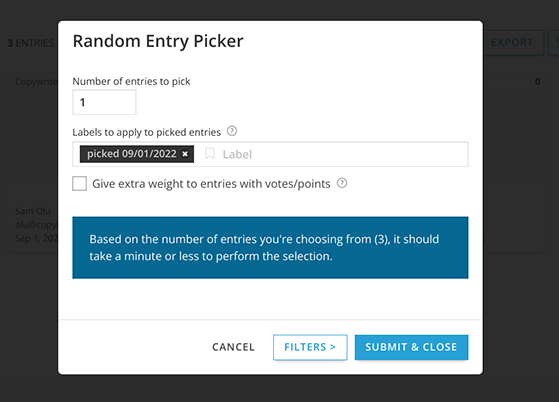
Task: Click the Give extra weight label text
Action: 211,184
